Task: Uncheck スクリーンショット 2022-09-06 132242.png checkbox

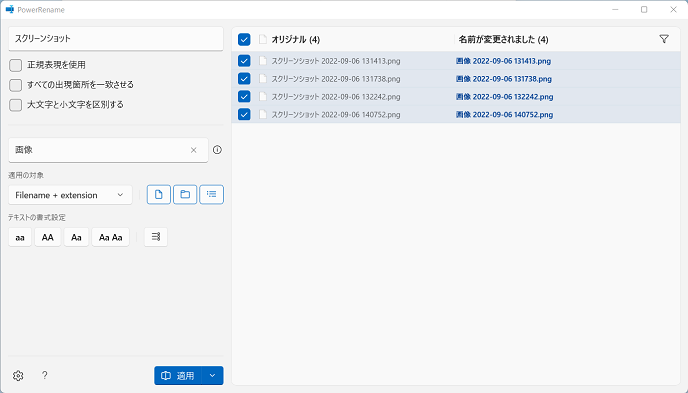Action: pyautogui.click(x=244, y=96)
